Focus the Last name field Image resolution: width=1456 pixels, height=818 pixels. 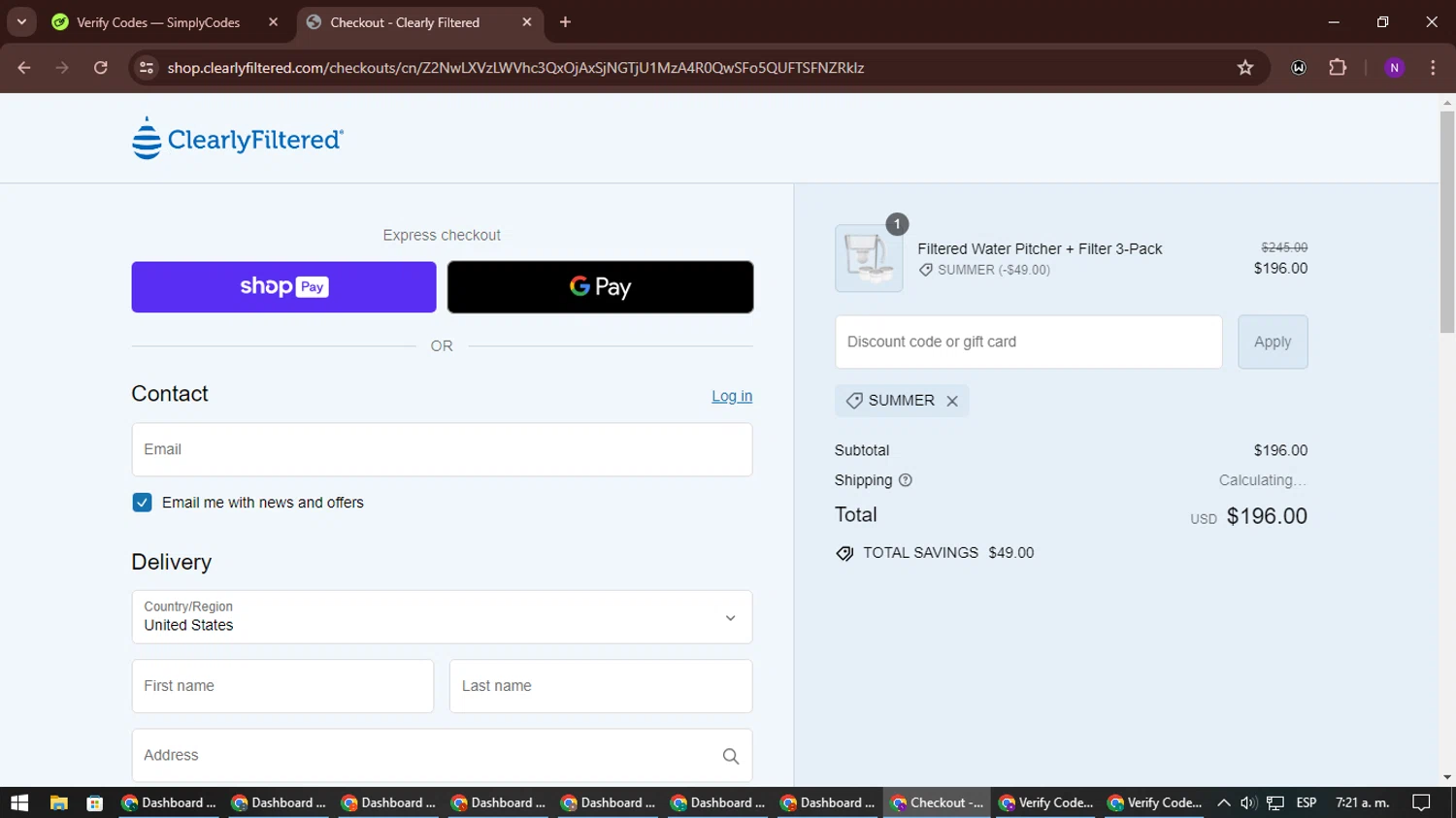pos(601,686)
